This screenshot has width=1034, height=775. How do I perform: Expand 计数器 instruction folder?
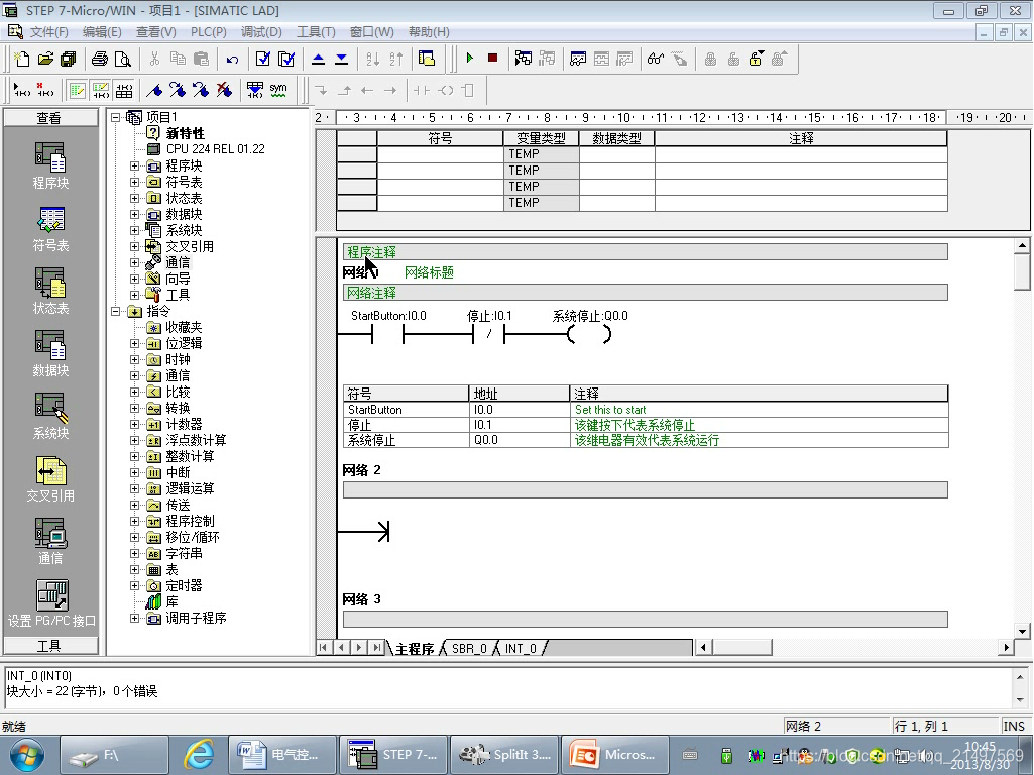[135, 424]
